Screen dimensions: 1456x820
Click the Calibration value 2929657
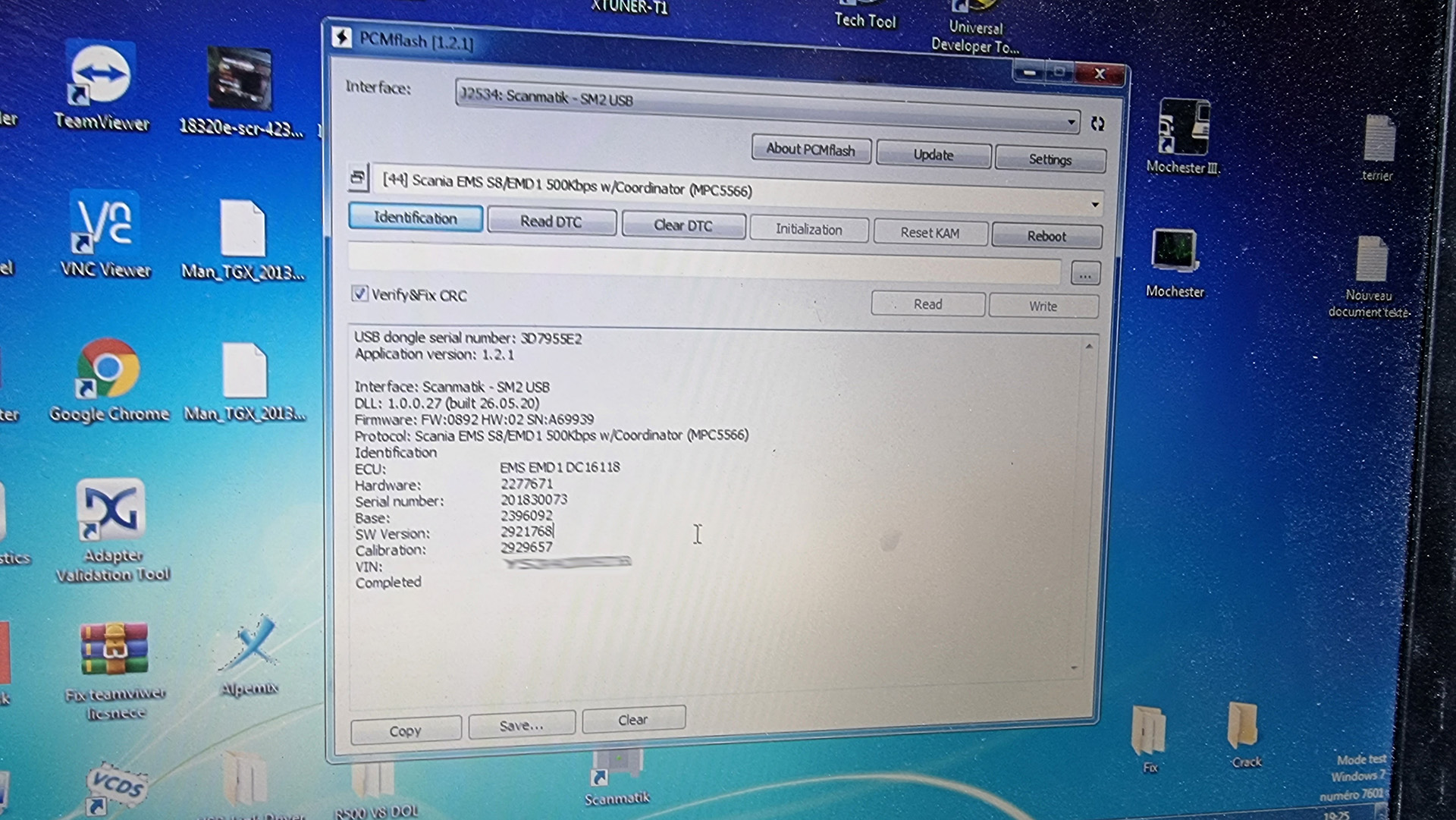point(526,547)
